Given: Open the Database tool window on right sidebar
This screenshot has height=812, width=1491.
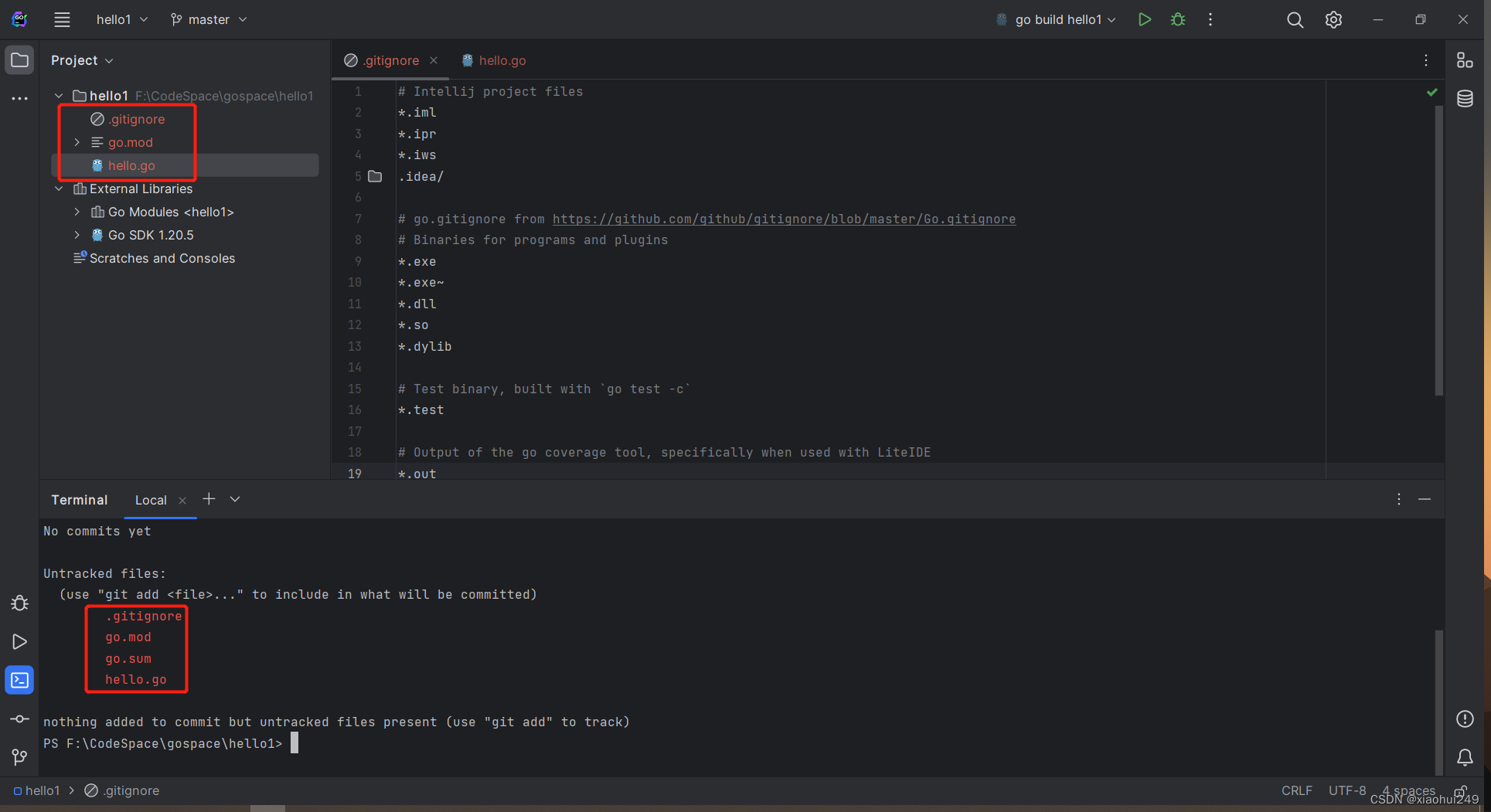Looking at the screenshot, I should click(x=1465, y=98).
